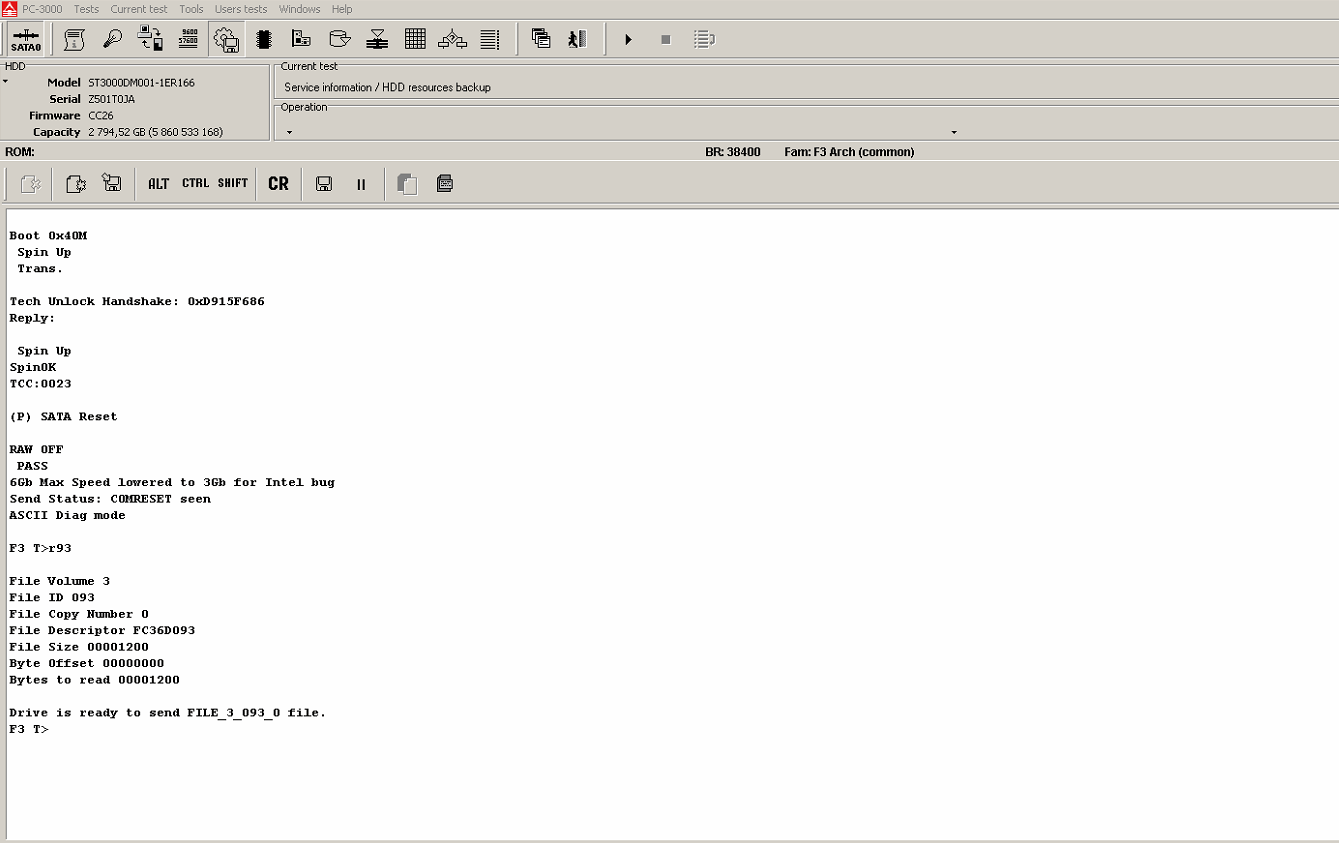Click the terminal keyboard icon
Viewport: 1339px width, 843px height.
click(x=445, y=184)
